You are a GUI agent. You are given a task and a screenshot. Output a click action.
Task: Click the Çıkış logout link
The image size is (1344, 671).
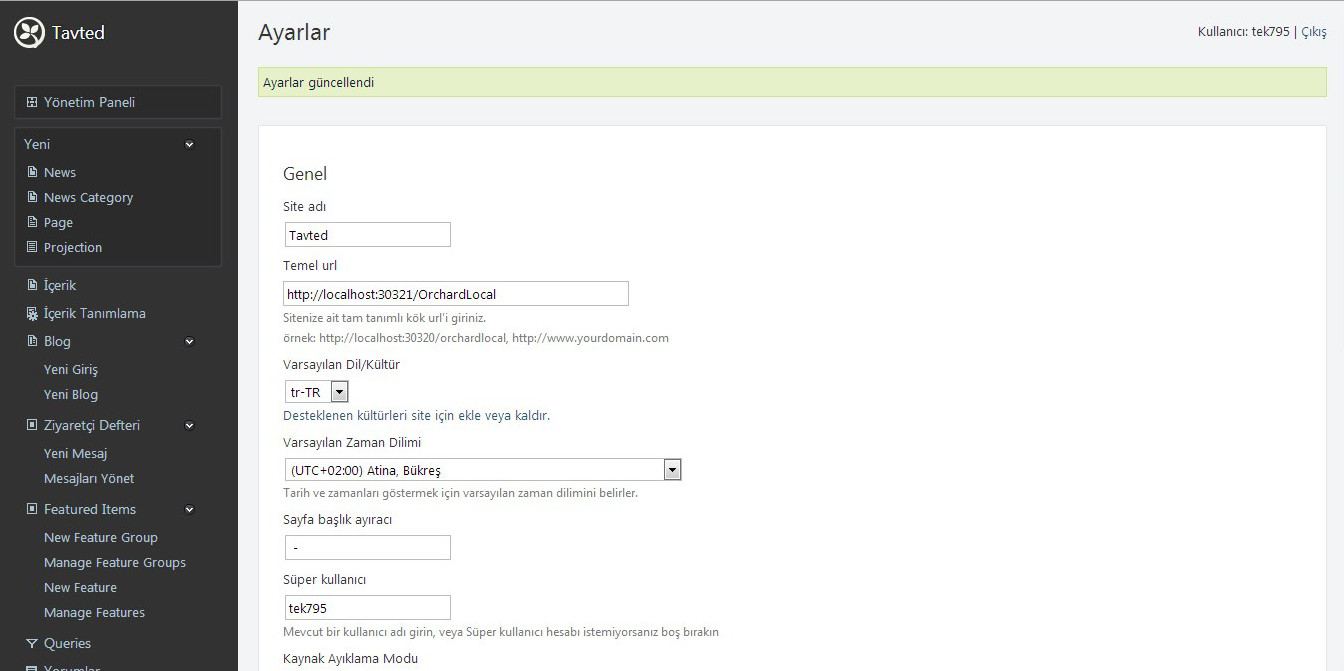(x=1313, y=32)
